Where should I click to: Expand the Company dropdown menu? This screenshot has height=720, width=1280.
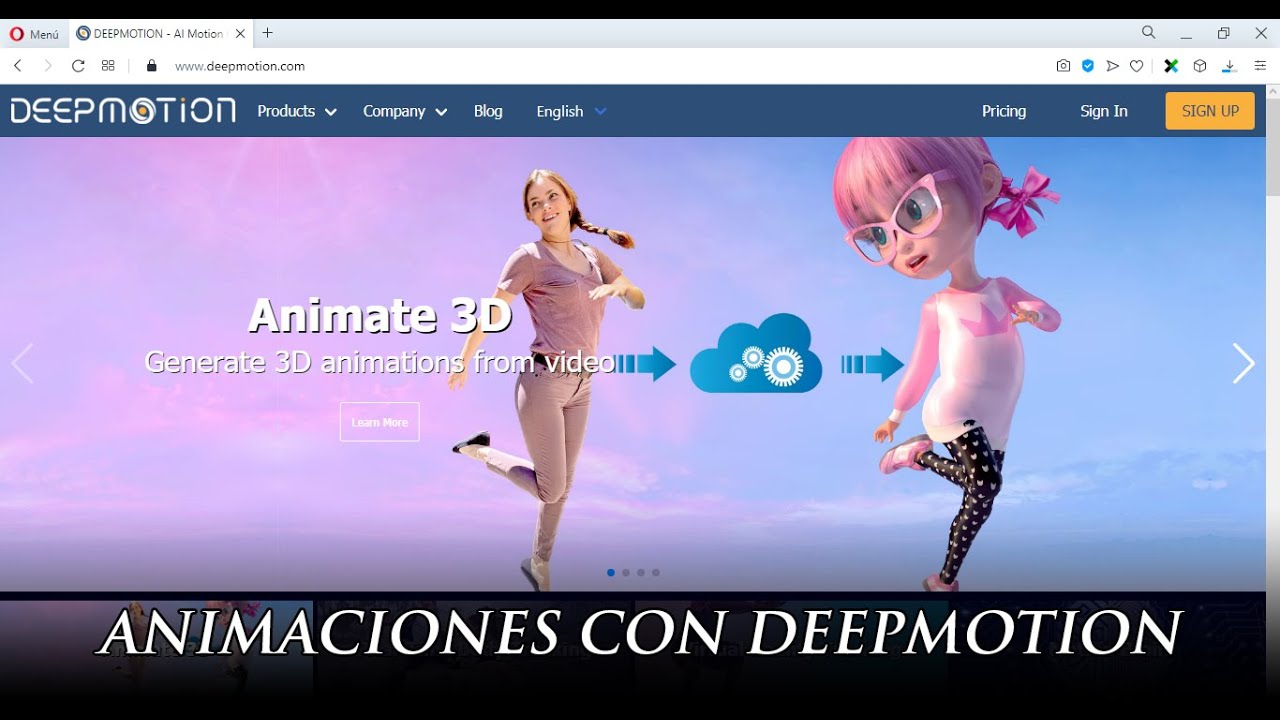405,111
